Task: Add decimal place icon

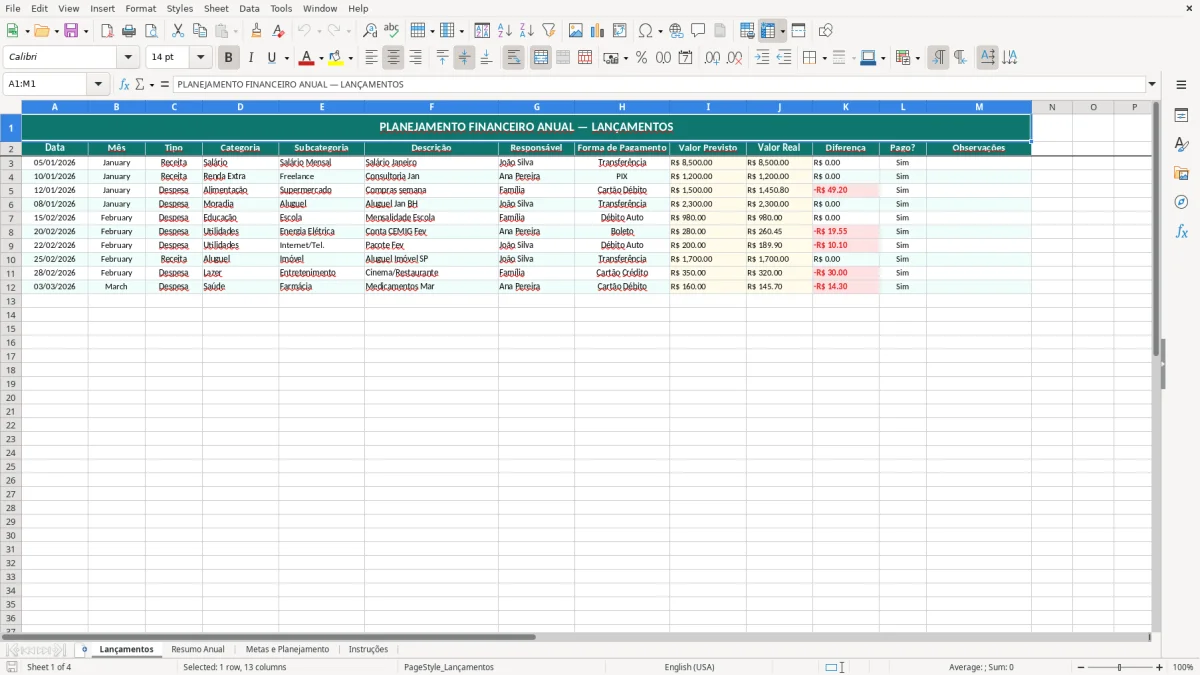Action: 712,58
